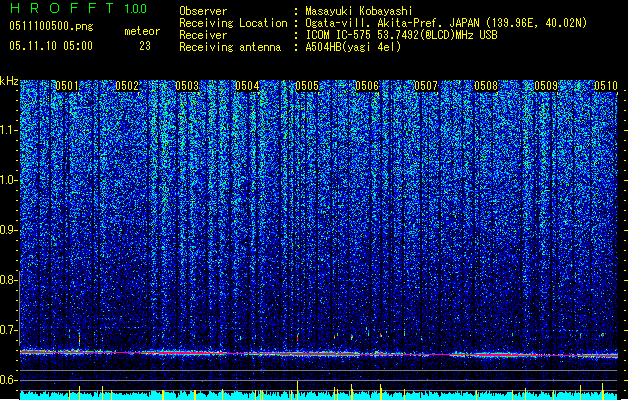Click the kHz axis unit label

pyautogui.click(x=9, y=81)
